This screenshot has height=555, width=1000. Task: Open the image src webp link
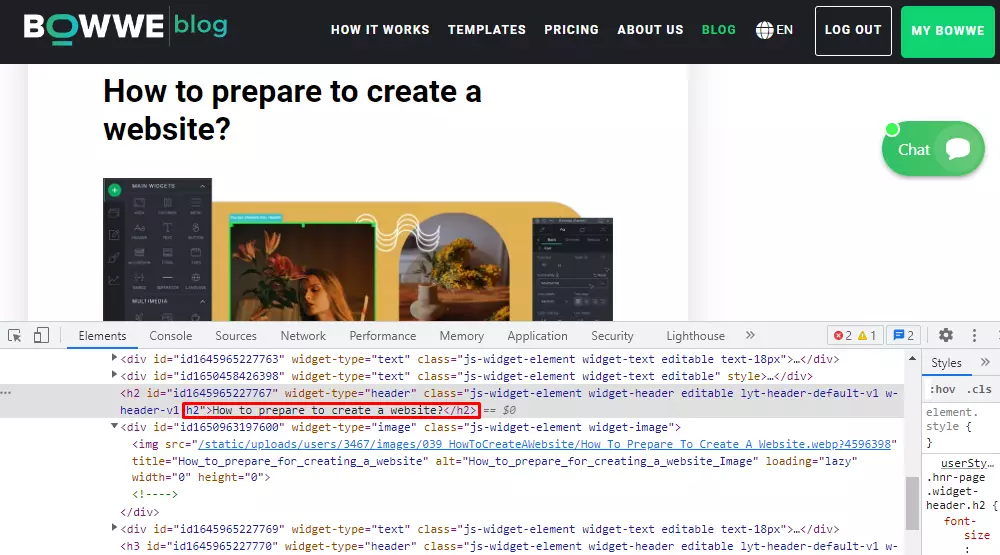point(547,444)
